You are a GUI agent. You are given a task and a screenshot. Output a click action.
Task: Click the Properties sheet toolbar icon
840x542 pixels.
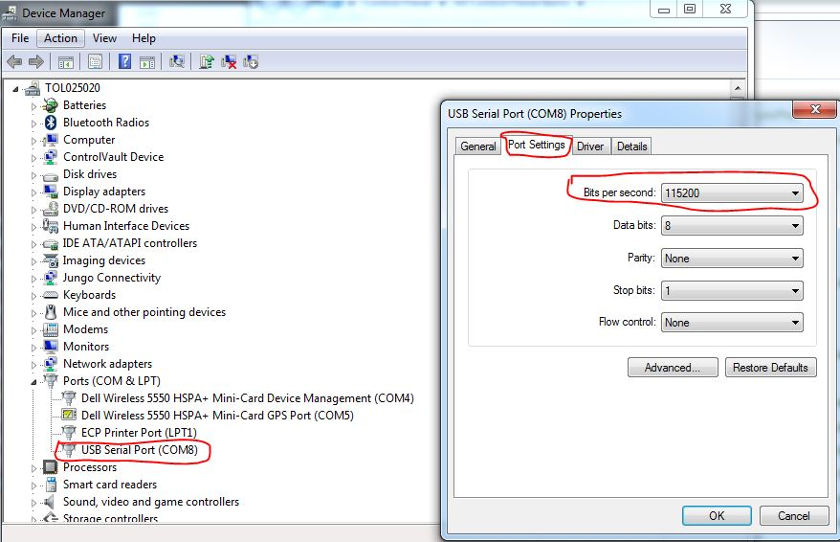pos(95,62)
